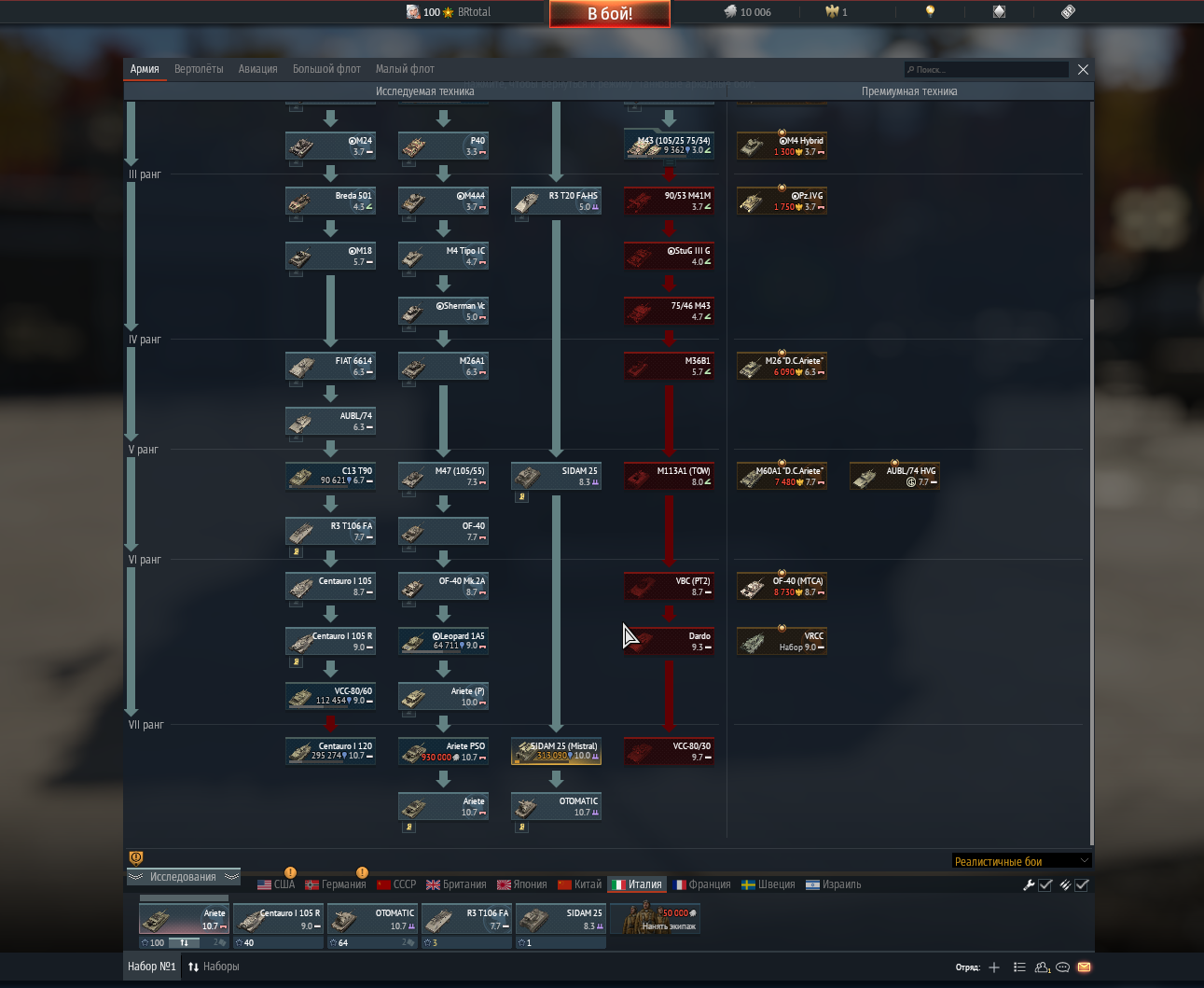1204x988 pixels.
Task: Click the Исследования research button
Action: [183, 877]
